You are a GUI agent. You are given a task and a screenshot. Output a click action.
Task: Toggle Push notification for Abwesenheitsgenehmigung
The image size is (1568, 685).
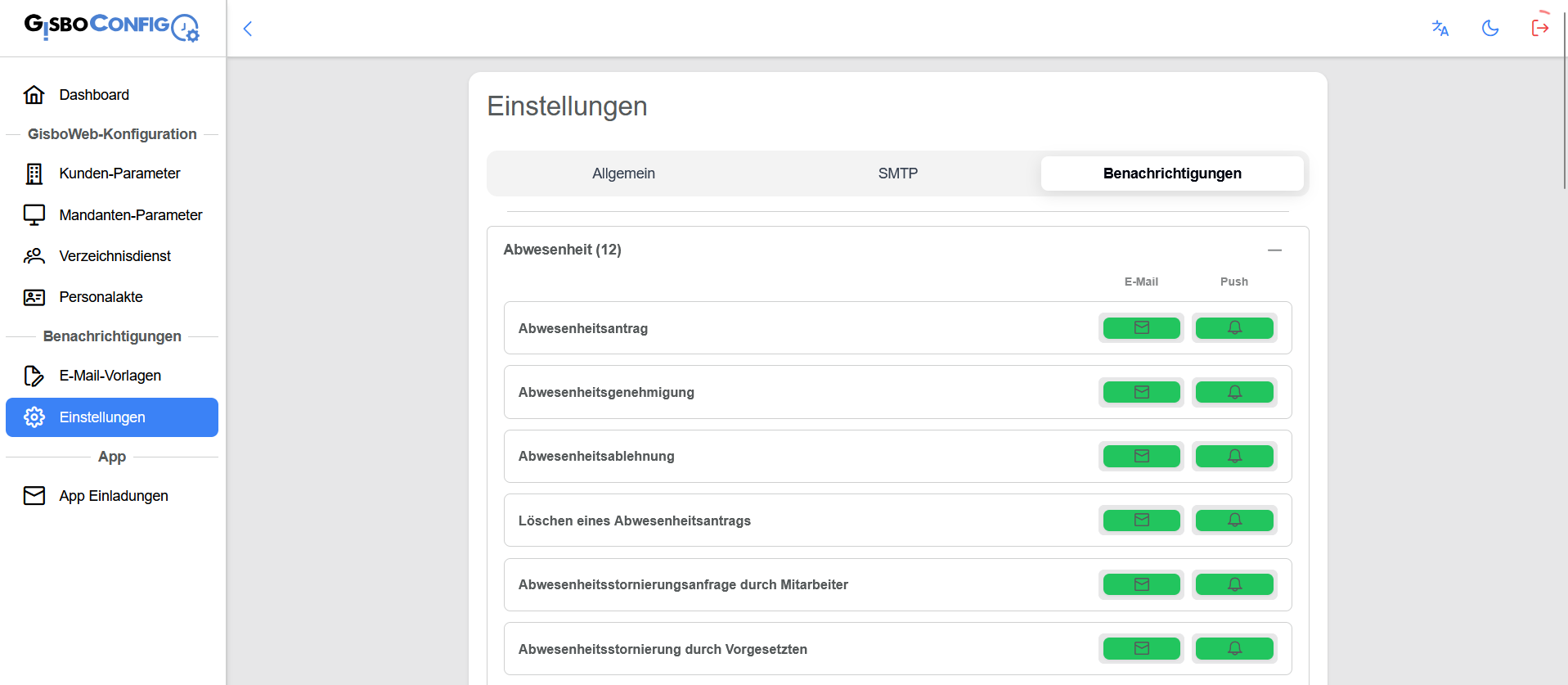point(1234,392)
